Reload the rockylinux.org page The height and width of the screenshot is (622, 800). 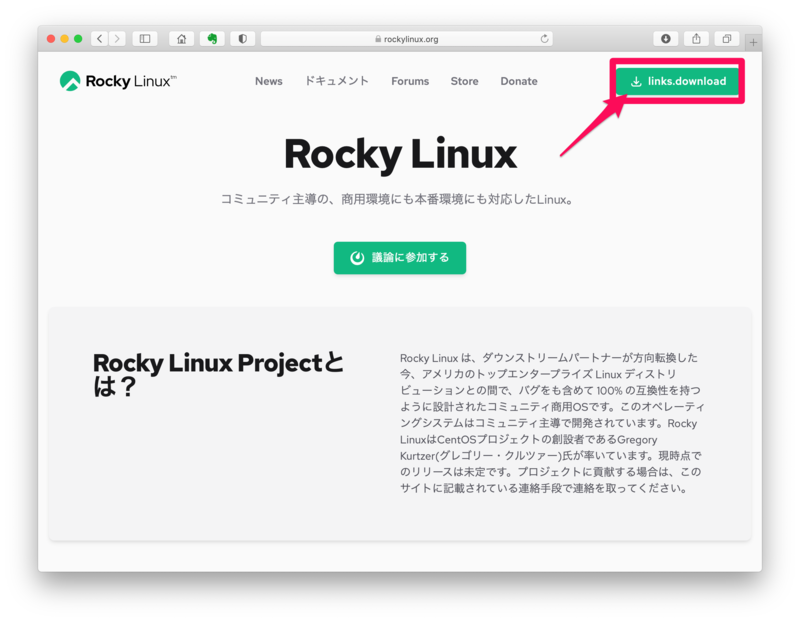tap(544, 39)
